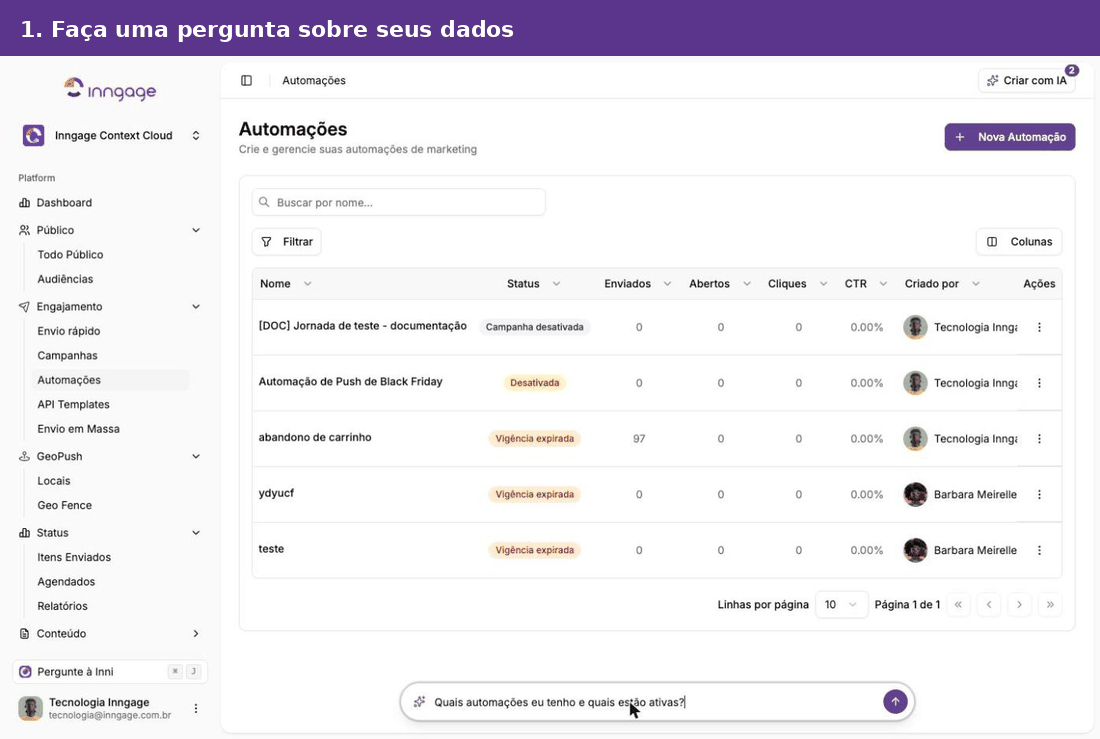Click Tecnologia Inngage profile avatar in sidebar
Image resolution: width=1100 pixels, height=739 pixels.
pos(30,708)
